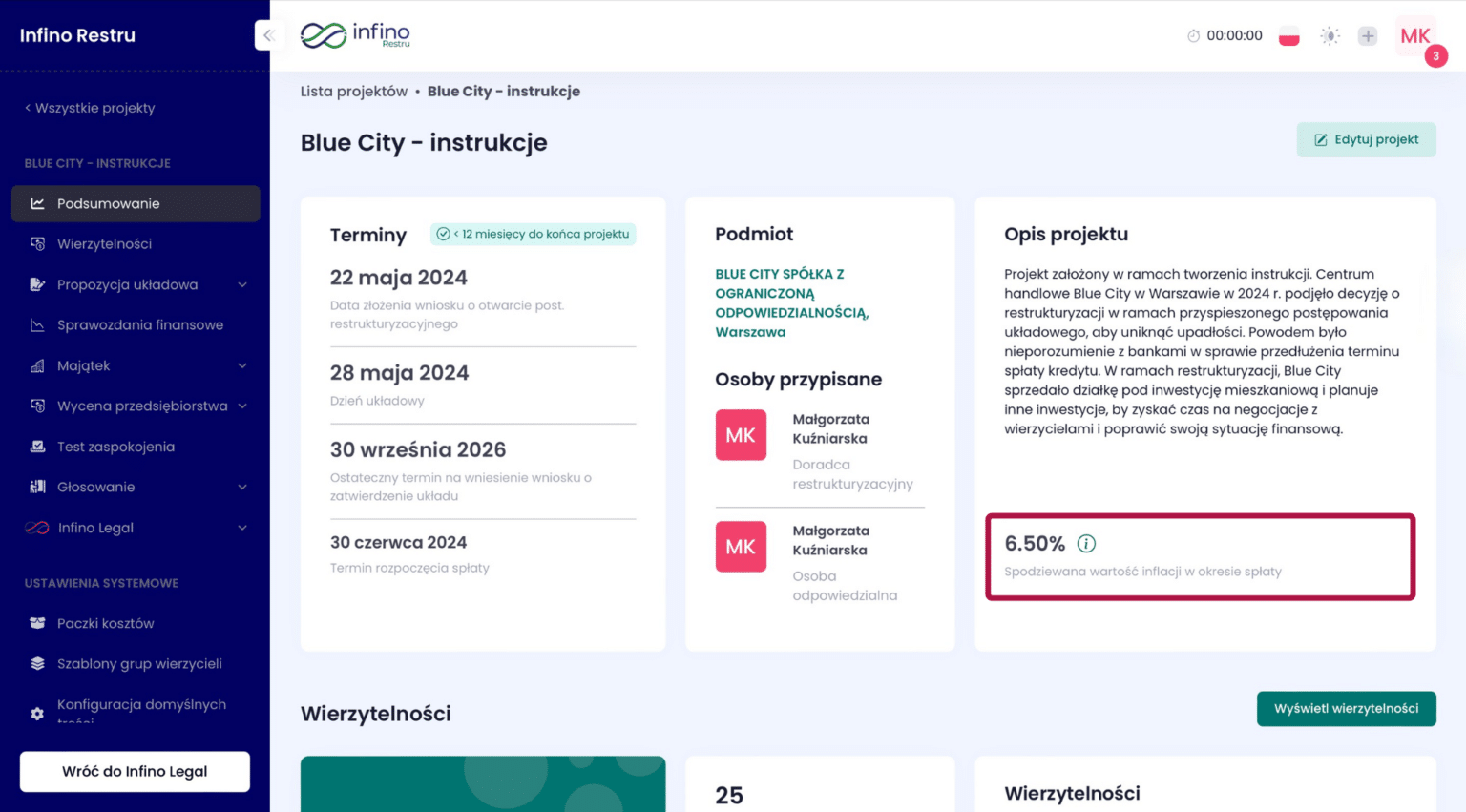Click the stopwatch timer icon

pos(1192,35)
